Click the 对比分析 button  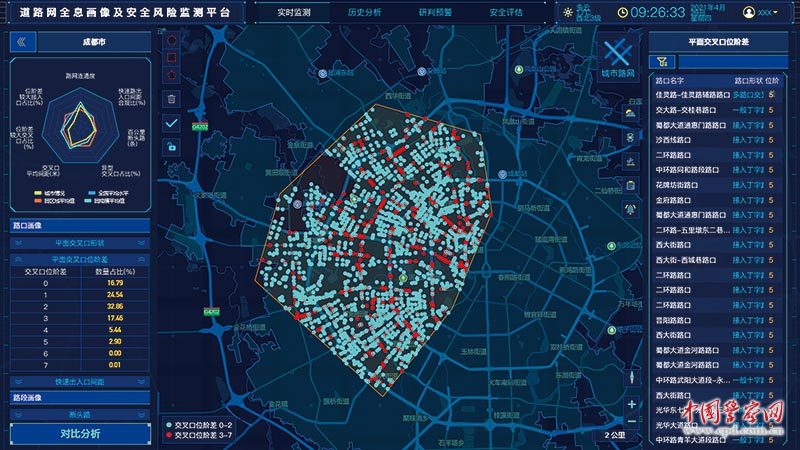tap(80, 434)
